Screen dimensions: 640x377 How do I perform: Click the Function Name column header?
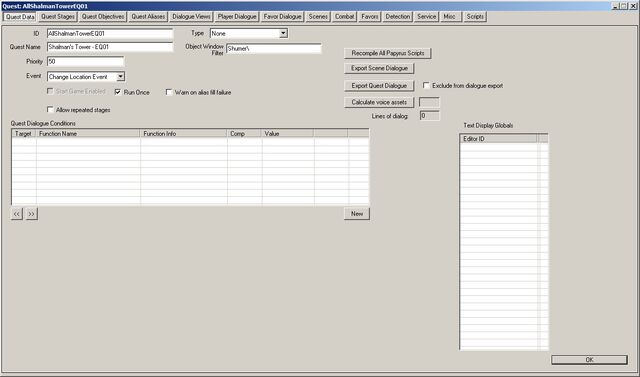click(88, 133)
